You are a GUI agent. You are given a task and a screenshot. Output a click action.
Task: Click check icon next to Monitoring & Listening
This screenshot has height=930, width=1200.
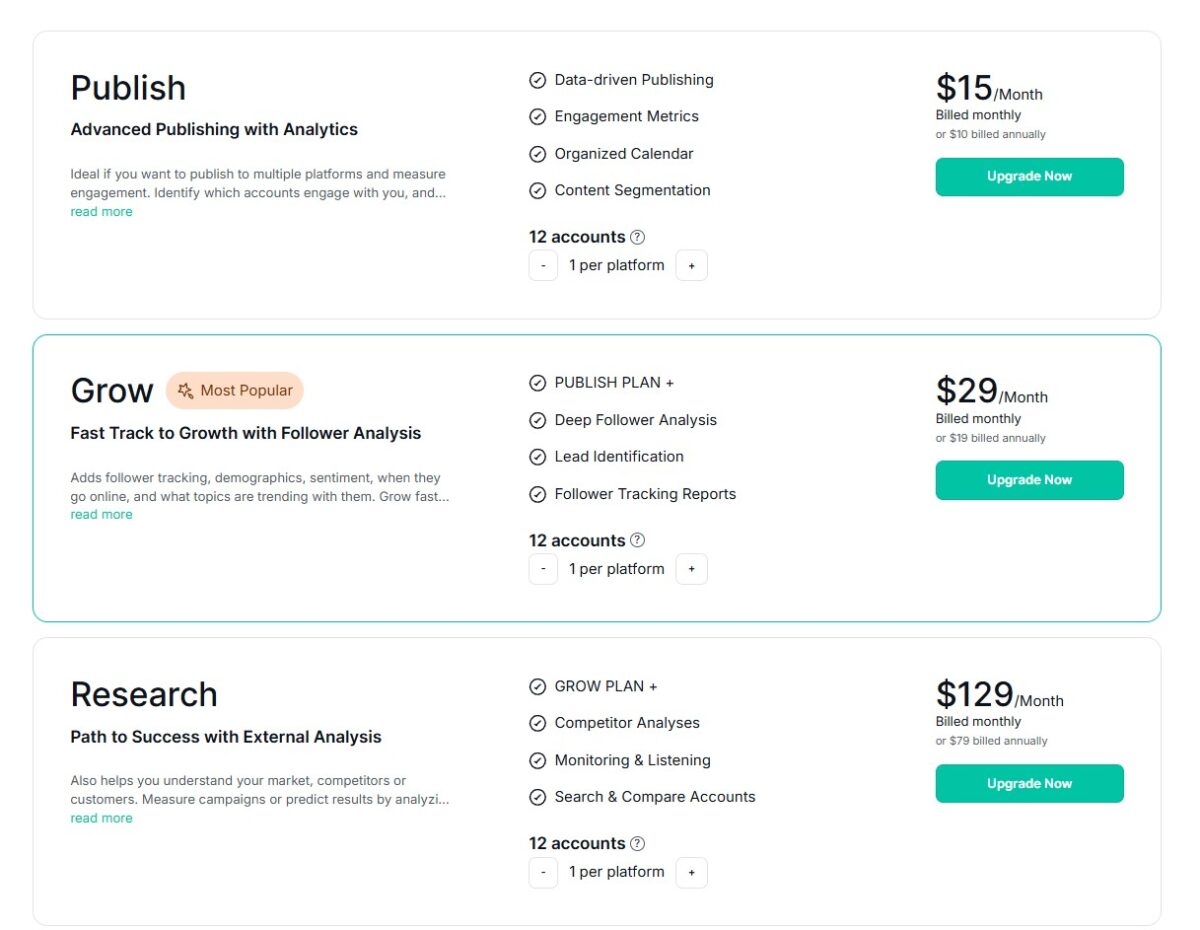538,760
